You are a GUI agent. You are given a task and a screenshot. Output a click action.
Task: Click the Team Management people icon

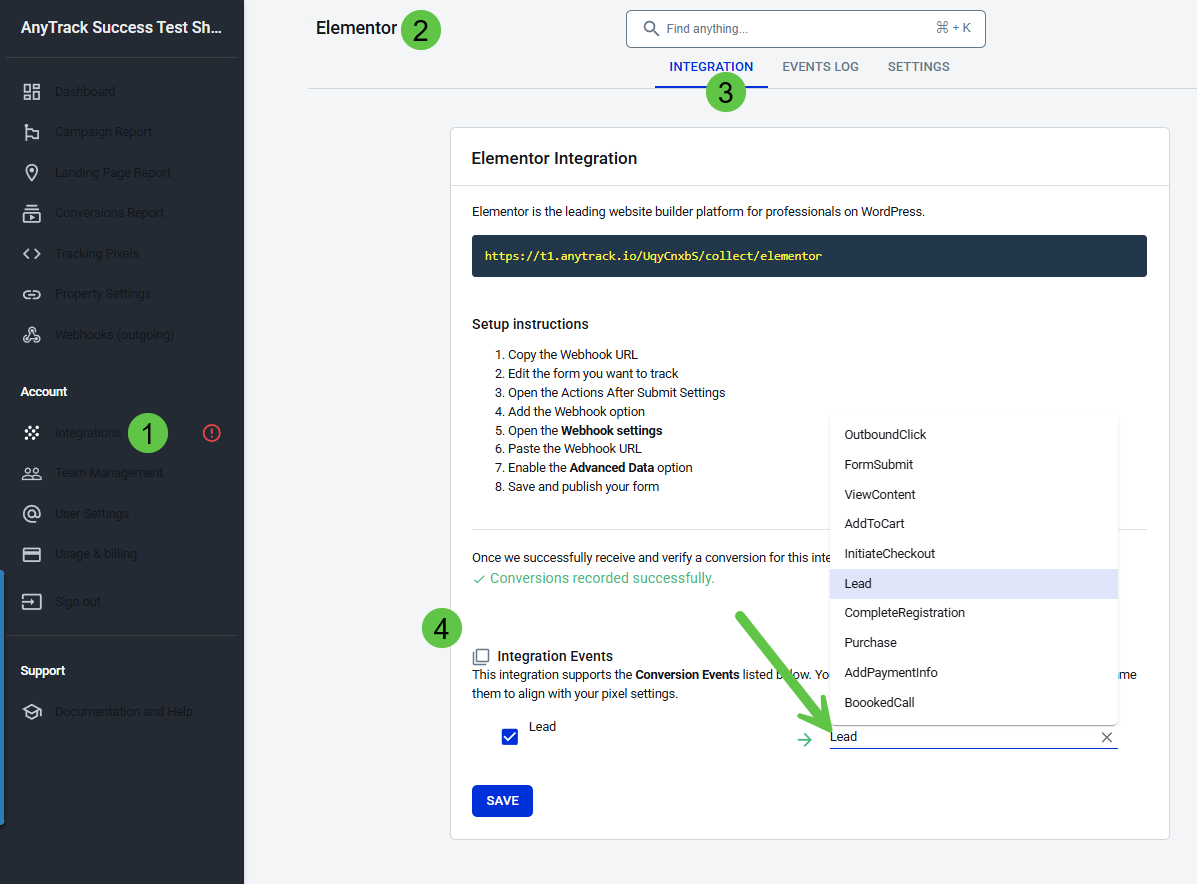(31, 473)
